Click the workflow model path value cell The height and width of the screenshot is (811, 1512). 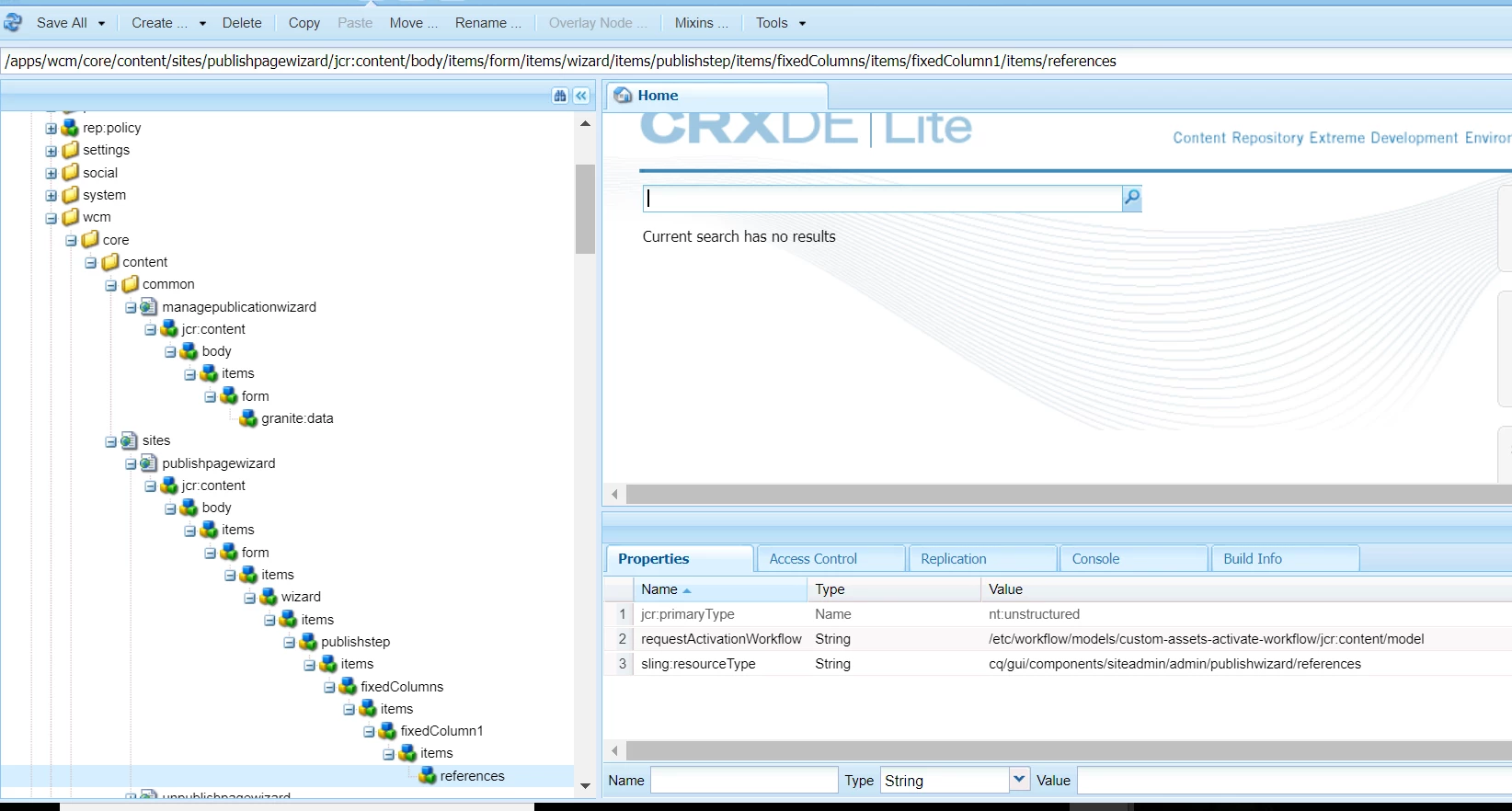click(x=1206, y=639)
